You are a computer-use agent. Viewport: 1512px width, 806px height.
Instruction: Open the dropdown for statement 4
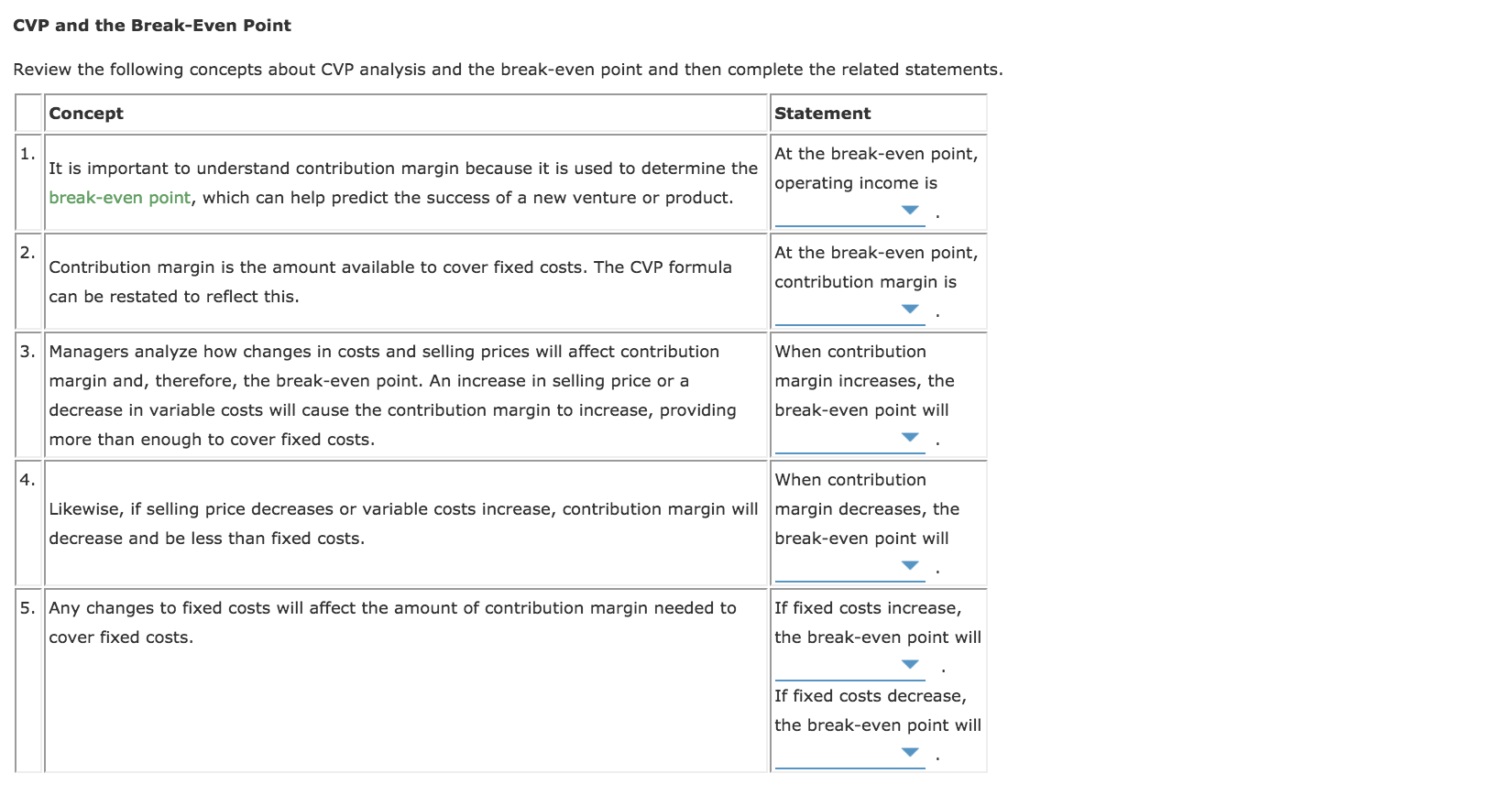[910, 567]
